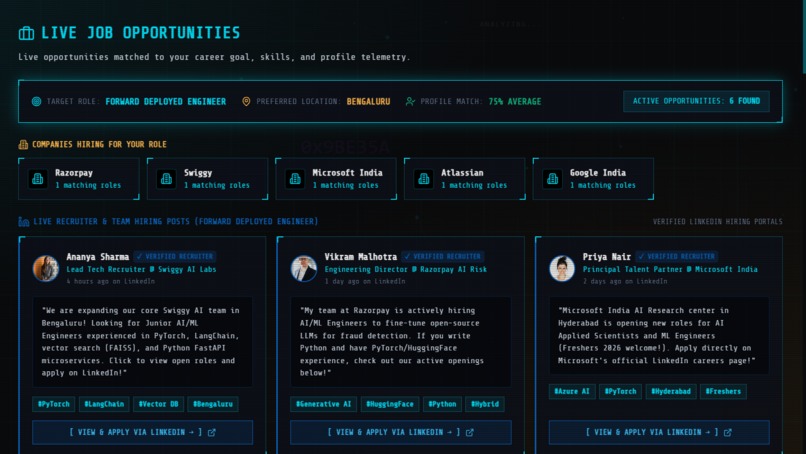Apply via LinkedIn on Priya Nair's post
Screen dimensions: 806x454
[659, 432]
